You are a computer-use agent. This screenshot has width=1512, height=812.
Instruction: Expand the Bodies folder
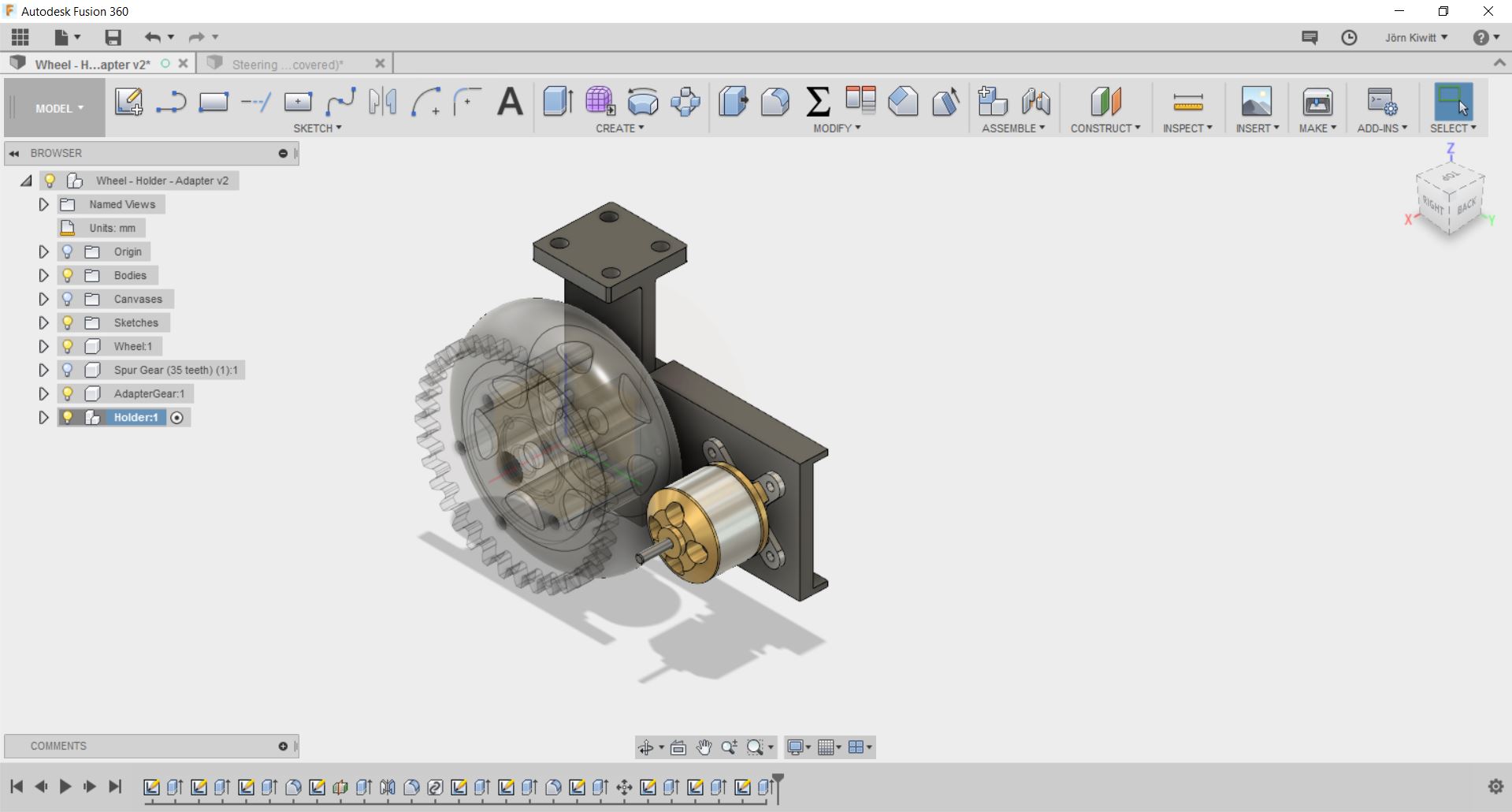click(44, 275)
